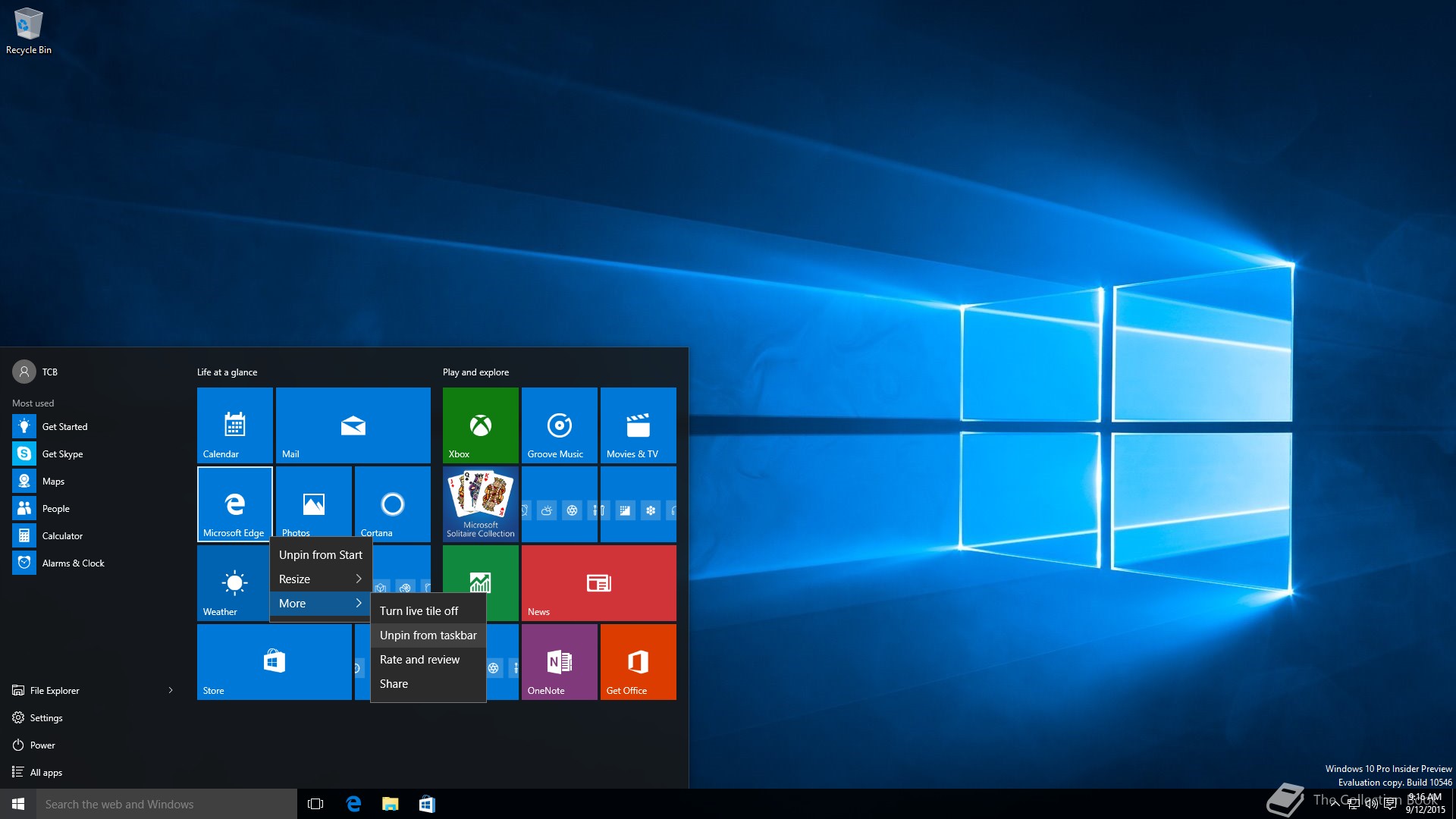Choose Turn live tile off
Image resolution: width=1456 pixels, height=819 pixels.
428,611
